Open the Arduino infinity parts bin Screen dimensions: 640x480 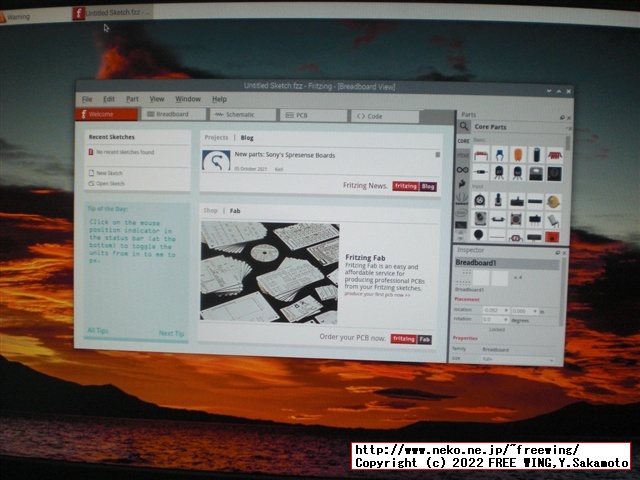click(x=462, y=170)
